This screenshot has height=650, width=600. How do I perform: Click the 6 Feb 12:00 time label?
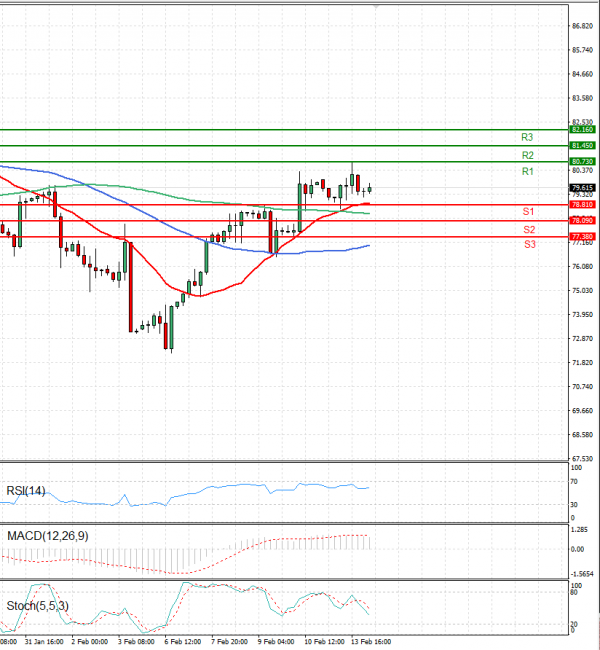pyautogui.click(x=183, y=642)
